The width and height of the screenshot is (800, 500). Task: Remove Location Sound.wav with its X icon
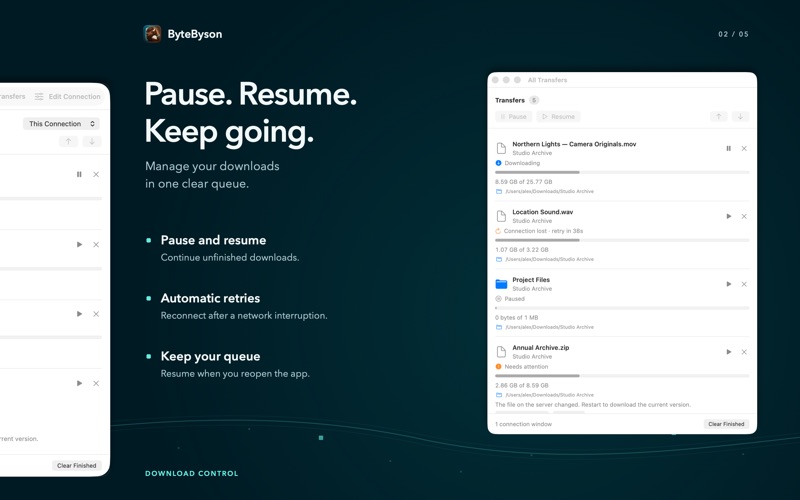(x=744, y=216)
